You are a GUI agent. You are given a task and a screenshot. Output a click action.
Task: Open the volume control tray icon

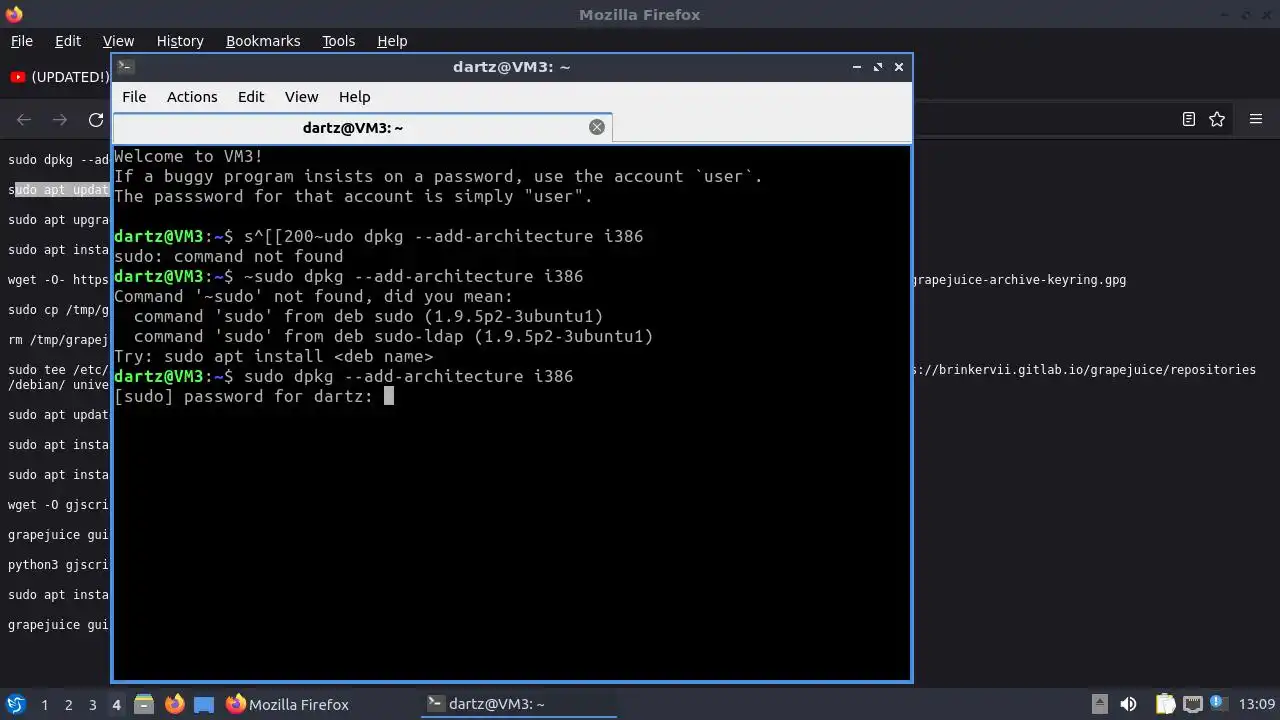click(1128, 704)
